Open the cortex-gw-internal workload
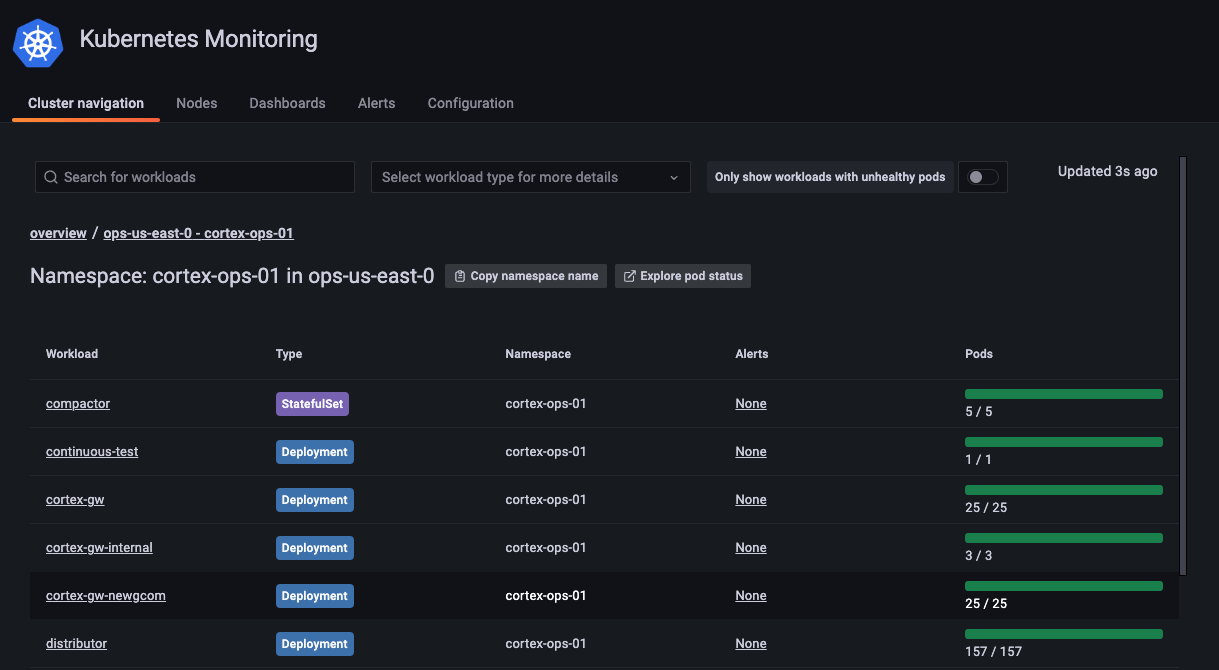Viewport: 1219px width, 670px height. tap(99, 548)
